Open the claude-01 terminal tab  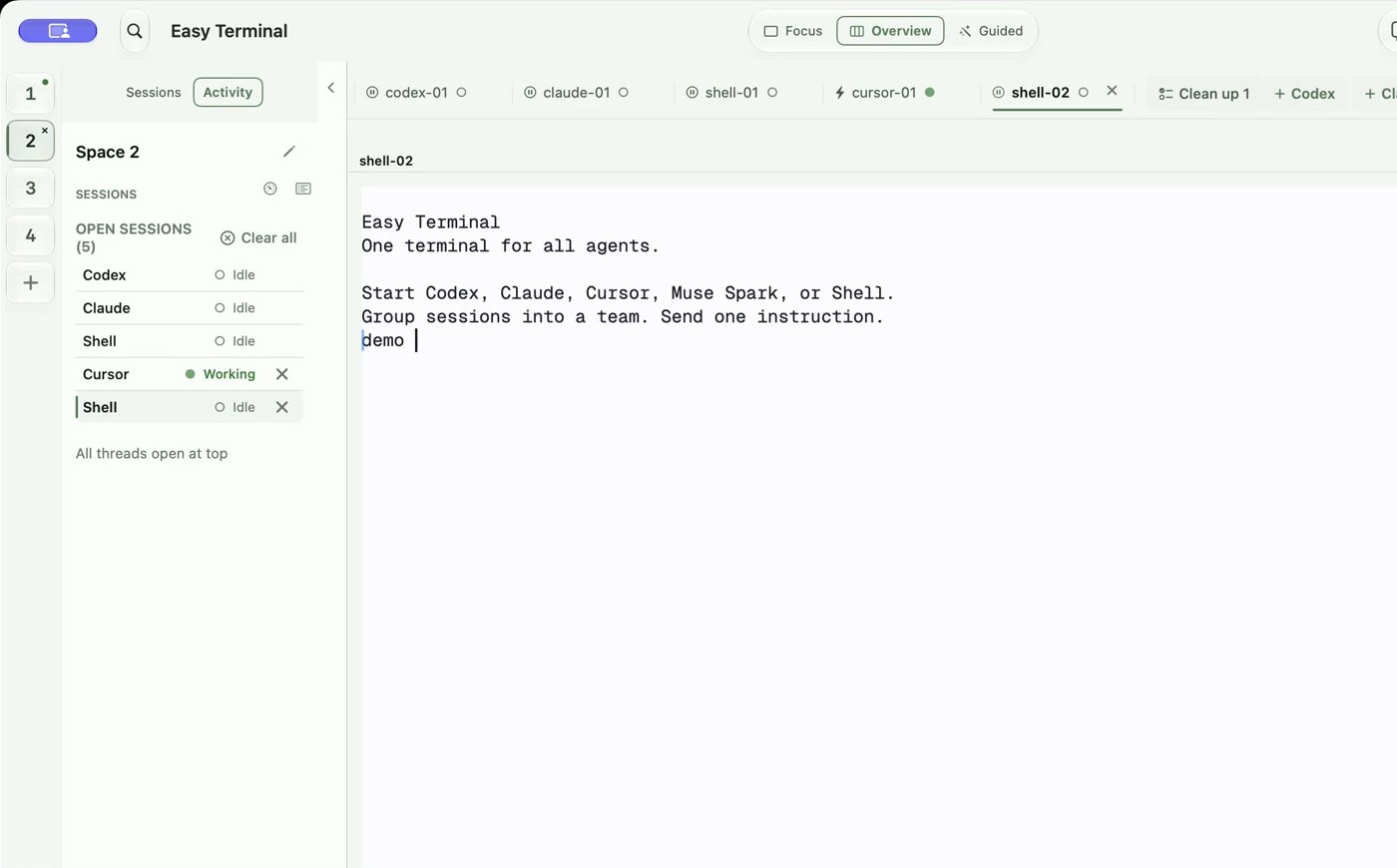point(576,92)
